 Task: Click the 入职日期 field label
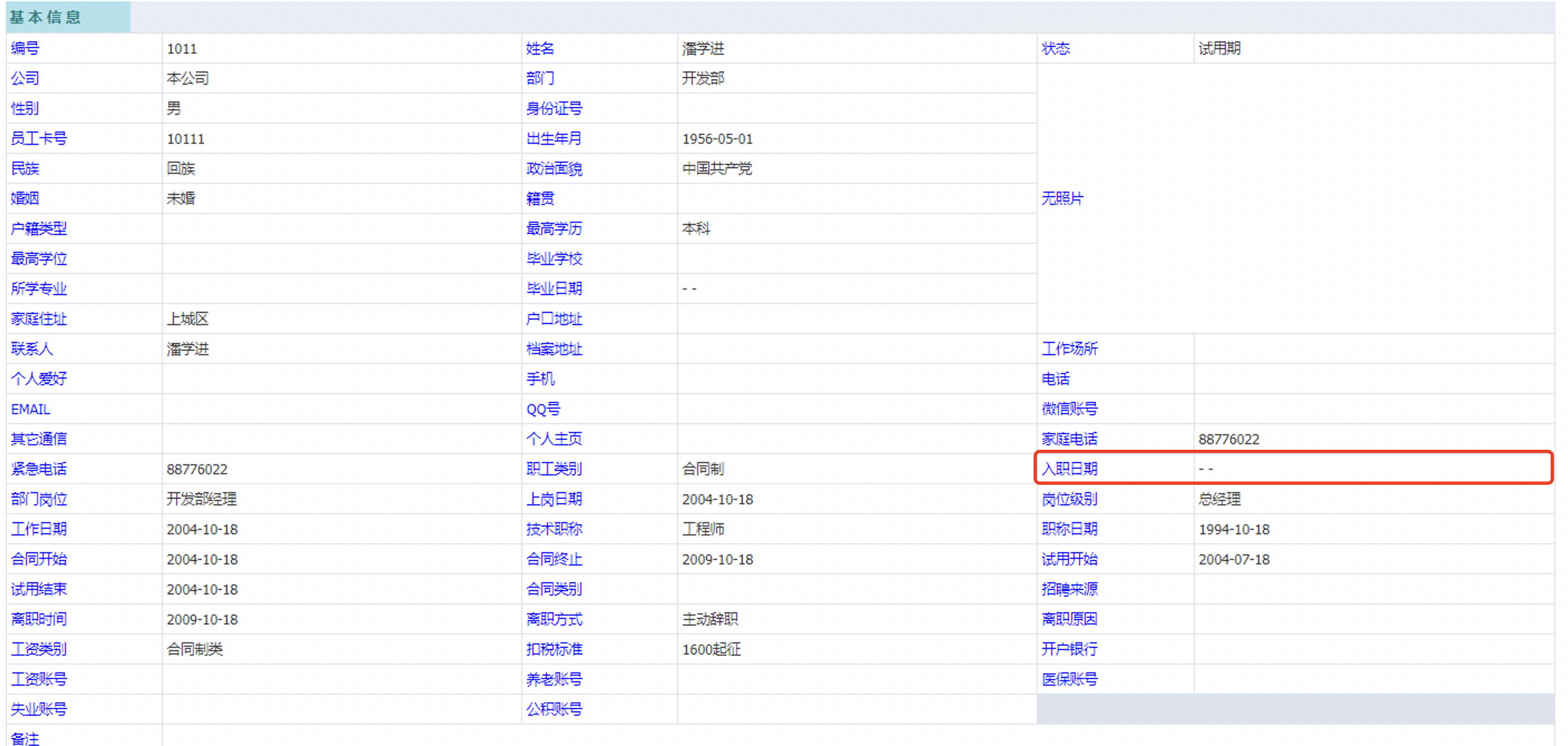click(x=1069, y=469)
